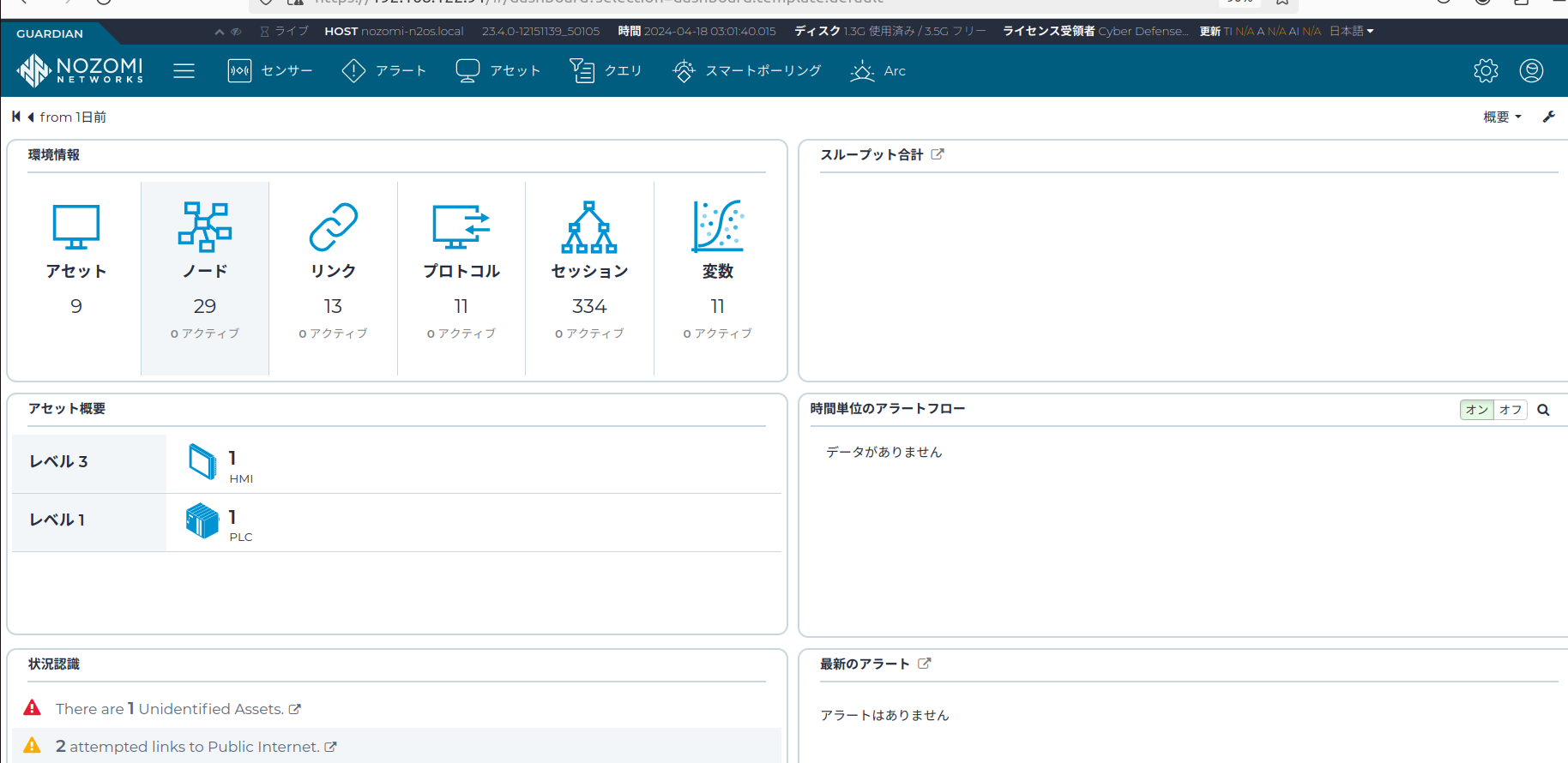
Task: Open the アラート menu
Action: click(x=384, y=70)
